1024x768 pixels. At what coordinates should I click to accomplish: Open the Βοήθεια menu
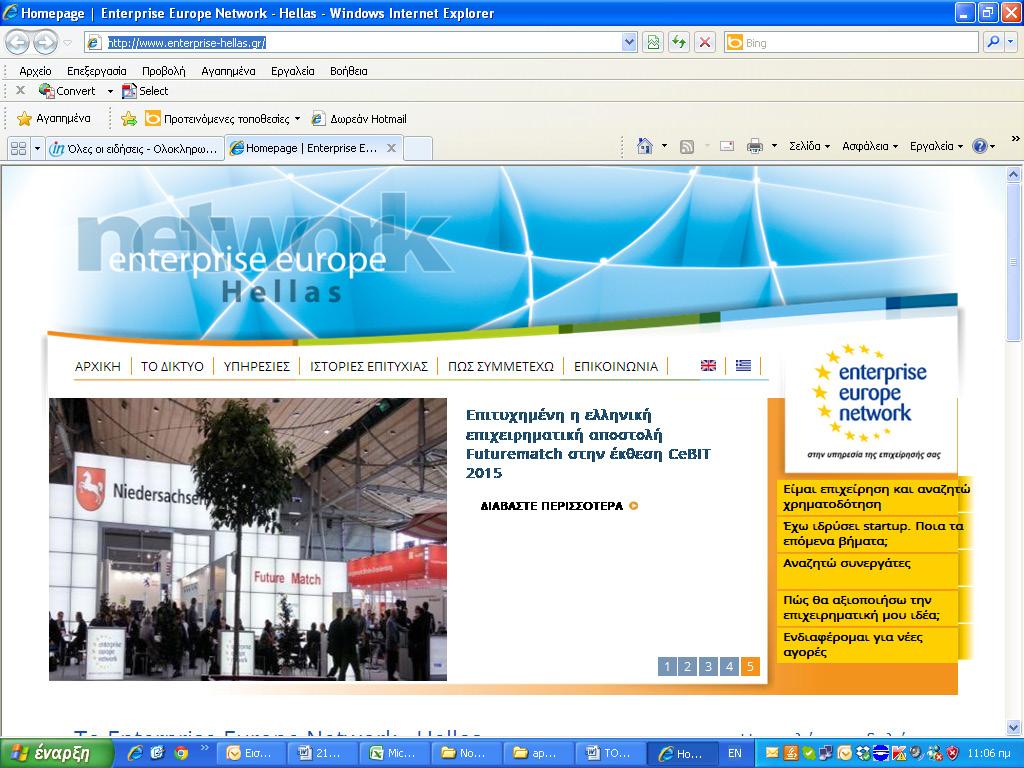point(349,71)
